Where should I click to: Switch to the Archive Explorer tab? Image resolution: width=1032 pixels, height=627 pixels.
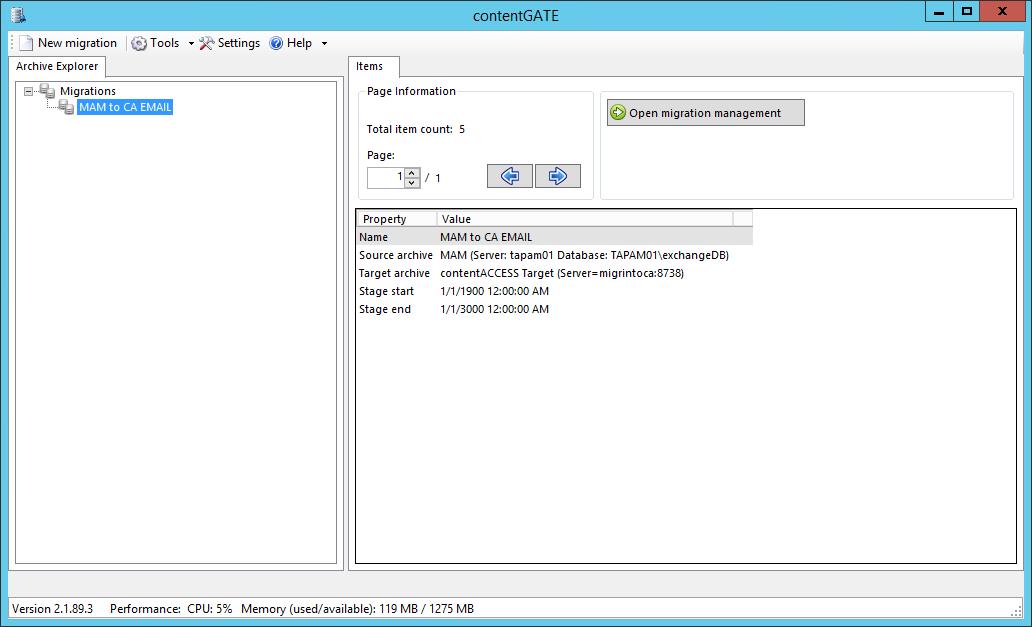(x=56, y=66)
